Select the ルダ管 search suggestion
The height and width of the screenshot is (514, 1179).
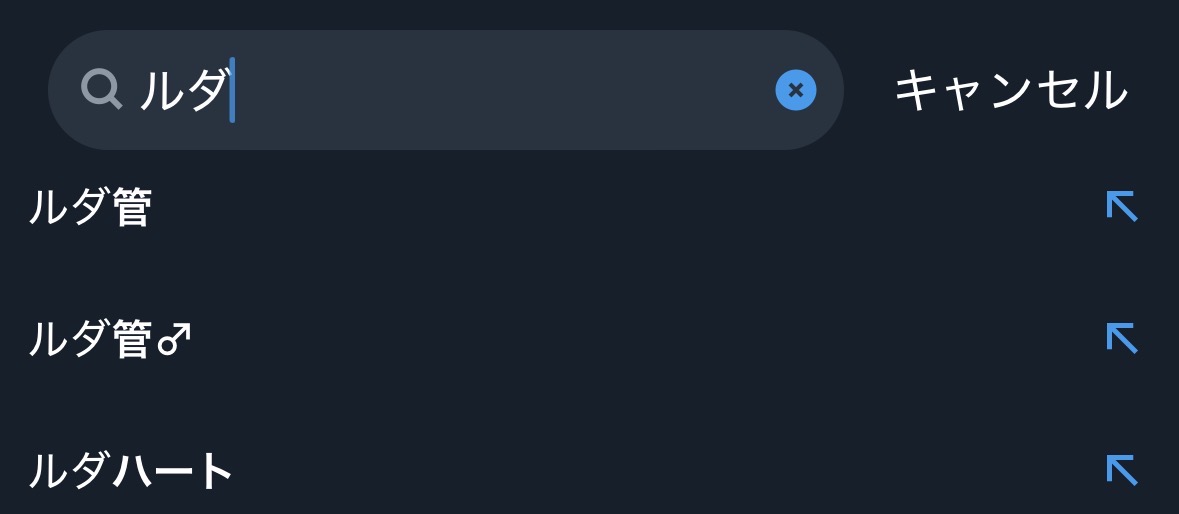point(90,209)
